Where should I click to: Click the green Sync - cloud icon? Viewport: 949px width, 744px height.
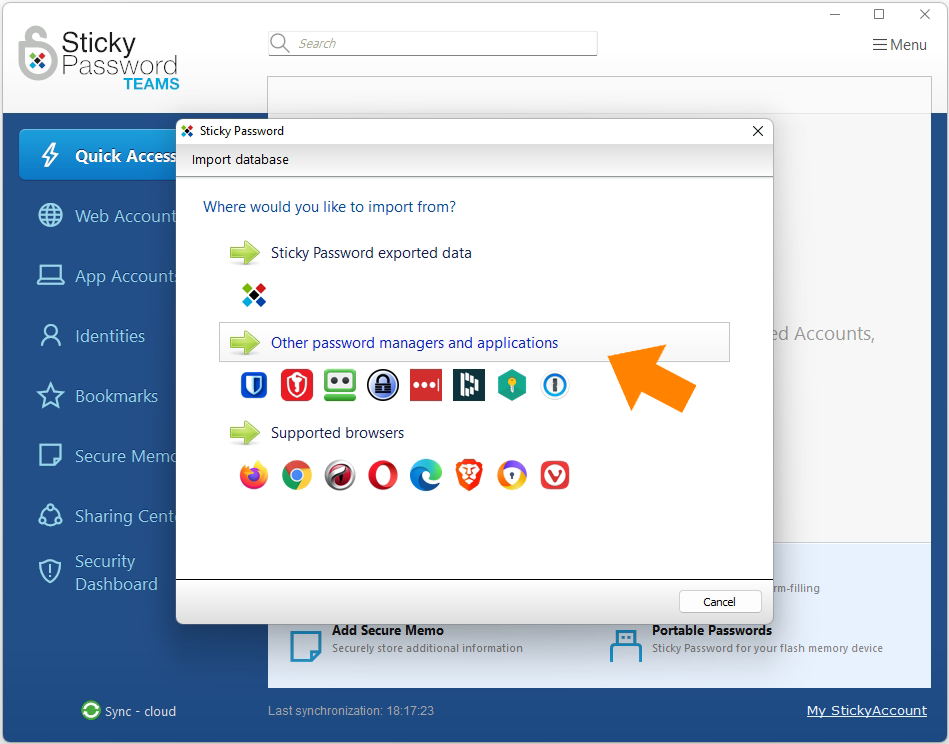[x=91, y=710]
